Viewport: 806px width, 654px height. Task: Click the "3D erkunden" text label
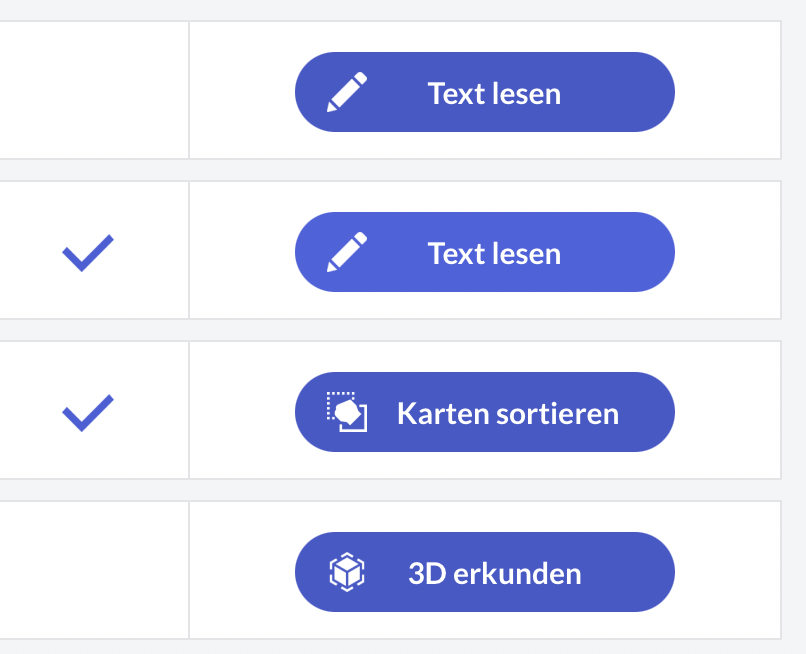494,573
